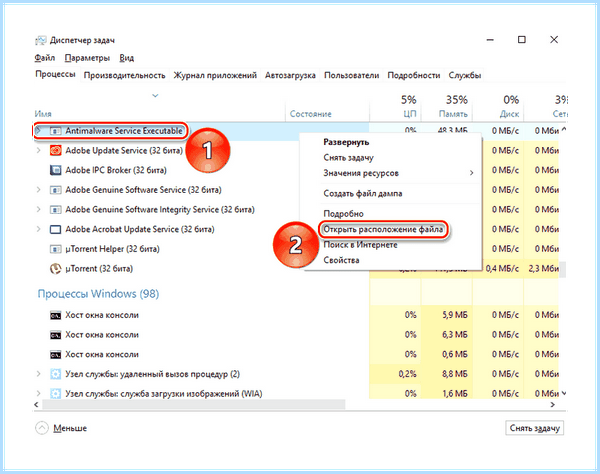Click the 8,8 МБ memory value

(x=455, y=374)
